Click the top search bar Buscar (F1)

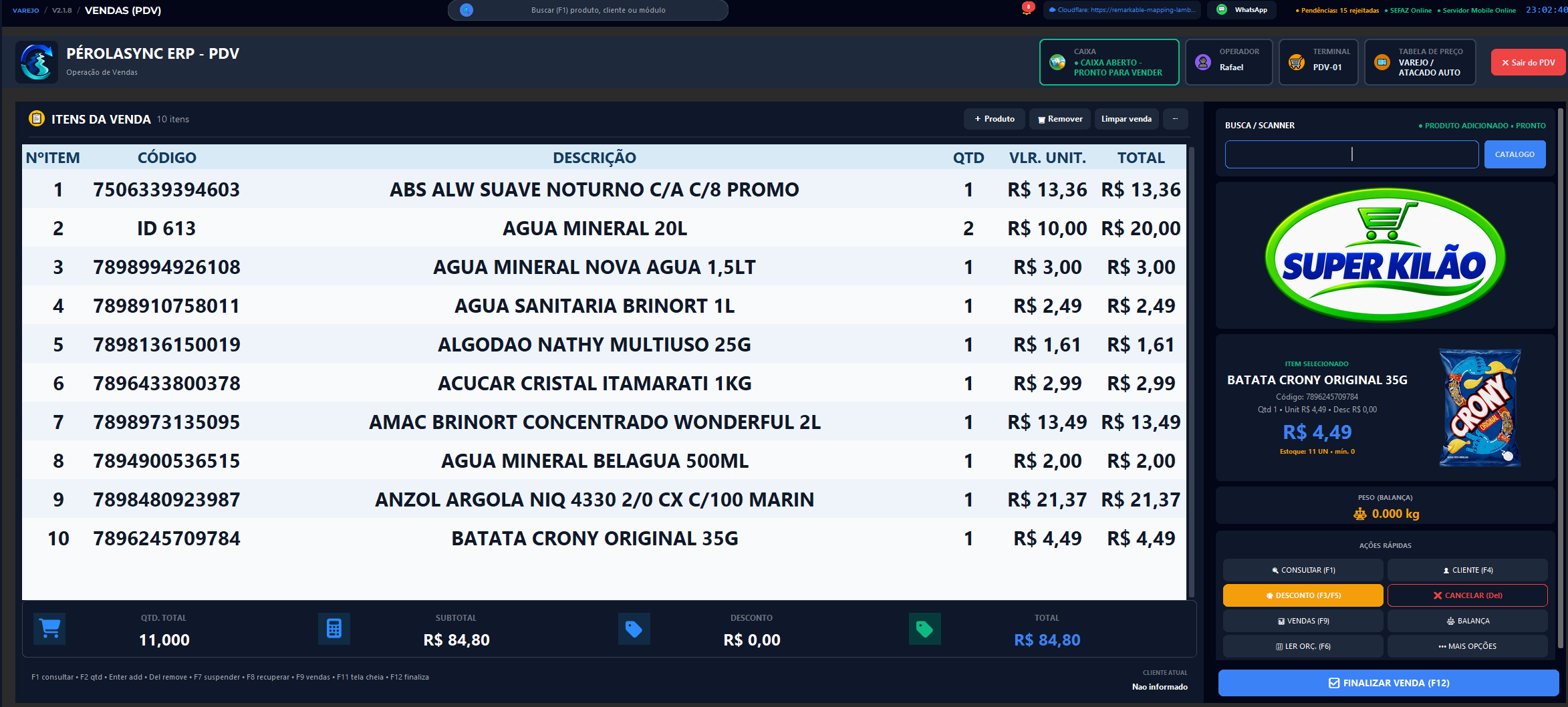coord(588,10)
